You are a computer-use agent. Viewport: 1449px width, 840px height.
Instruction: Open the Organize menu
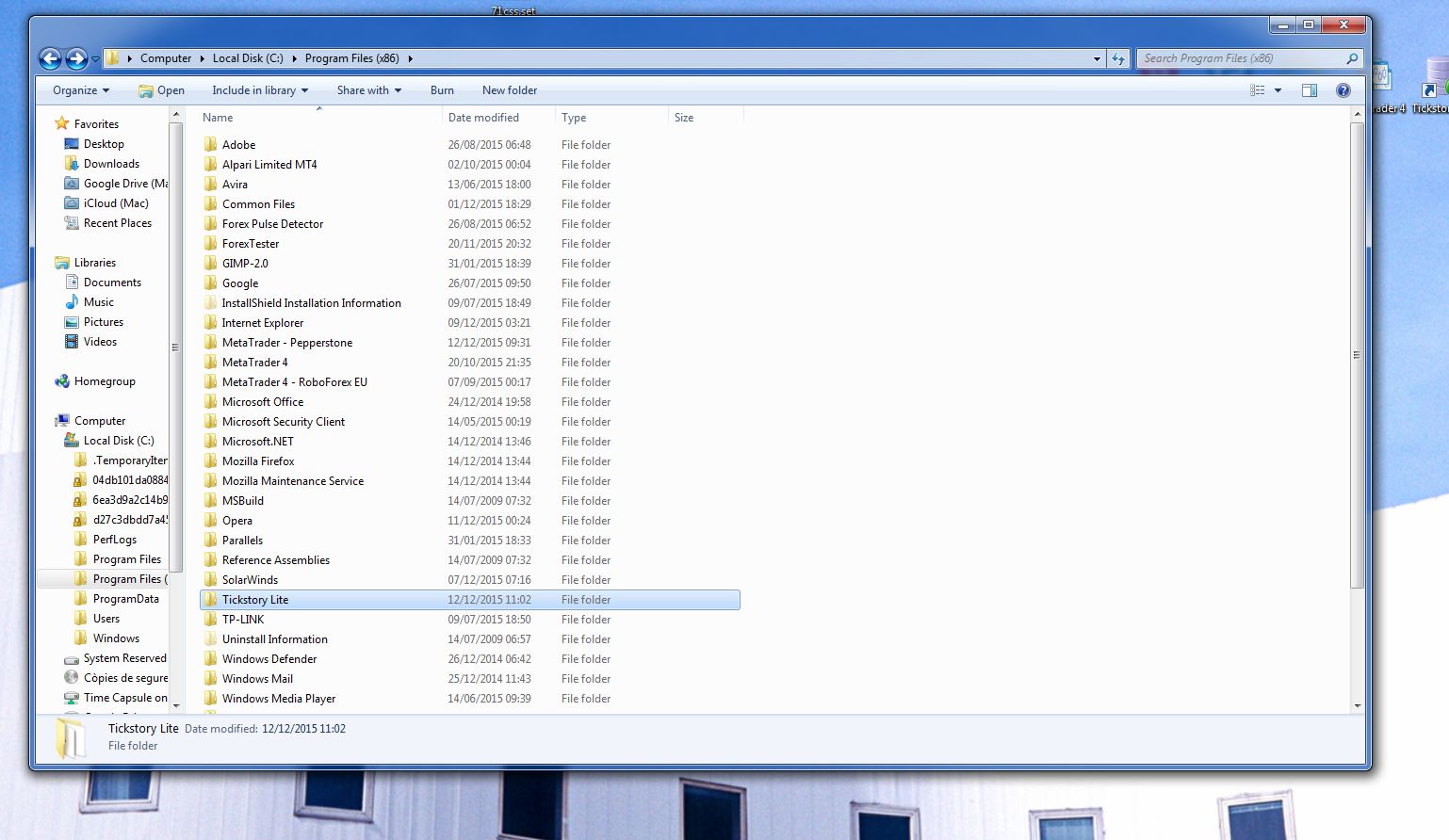point(81,90)
